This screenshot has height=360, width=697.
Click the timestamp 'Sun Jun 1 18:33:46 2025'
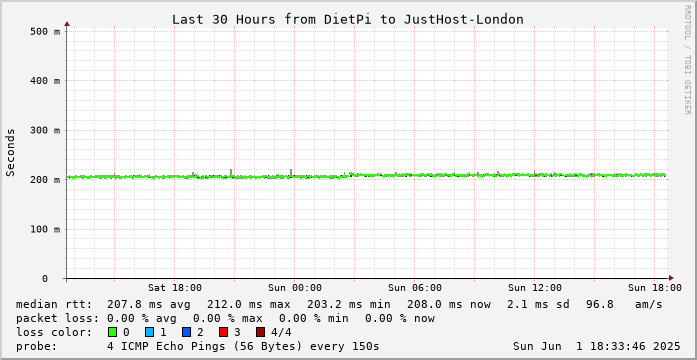[597, 346]
